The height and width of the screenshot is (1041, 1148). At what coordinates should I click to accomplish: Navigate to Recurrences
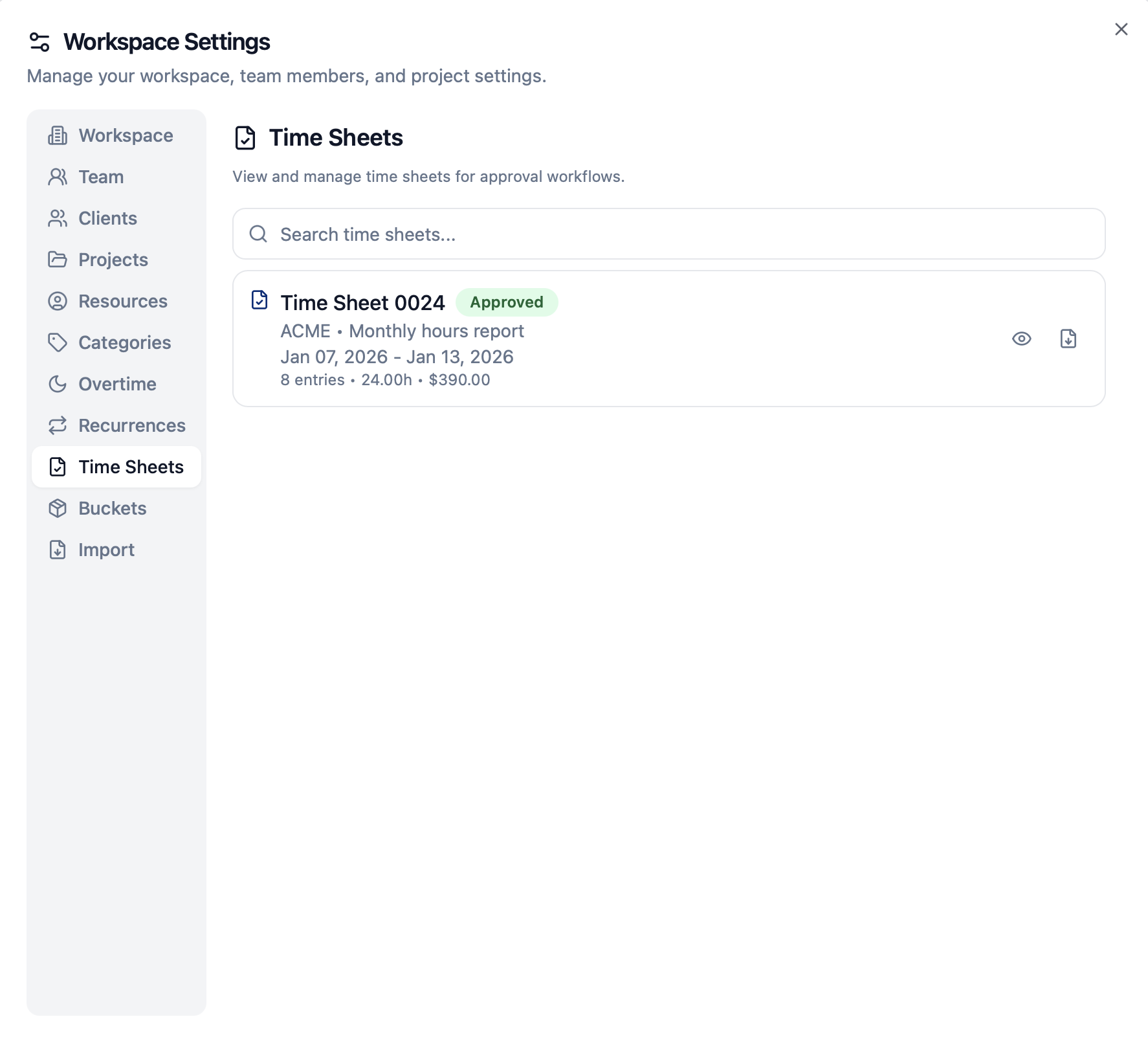pos(116,425)
